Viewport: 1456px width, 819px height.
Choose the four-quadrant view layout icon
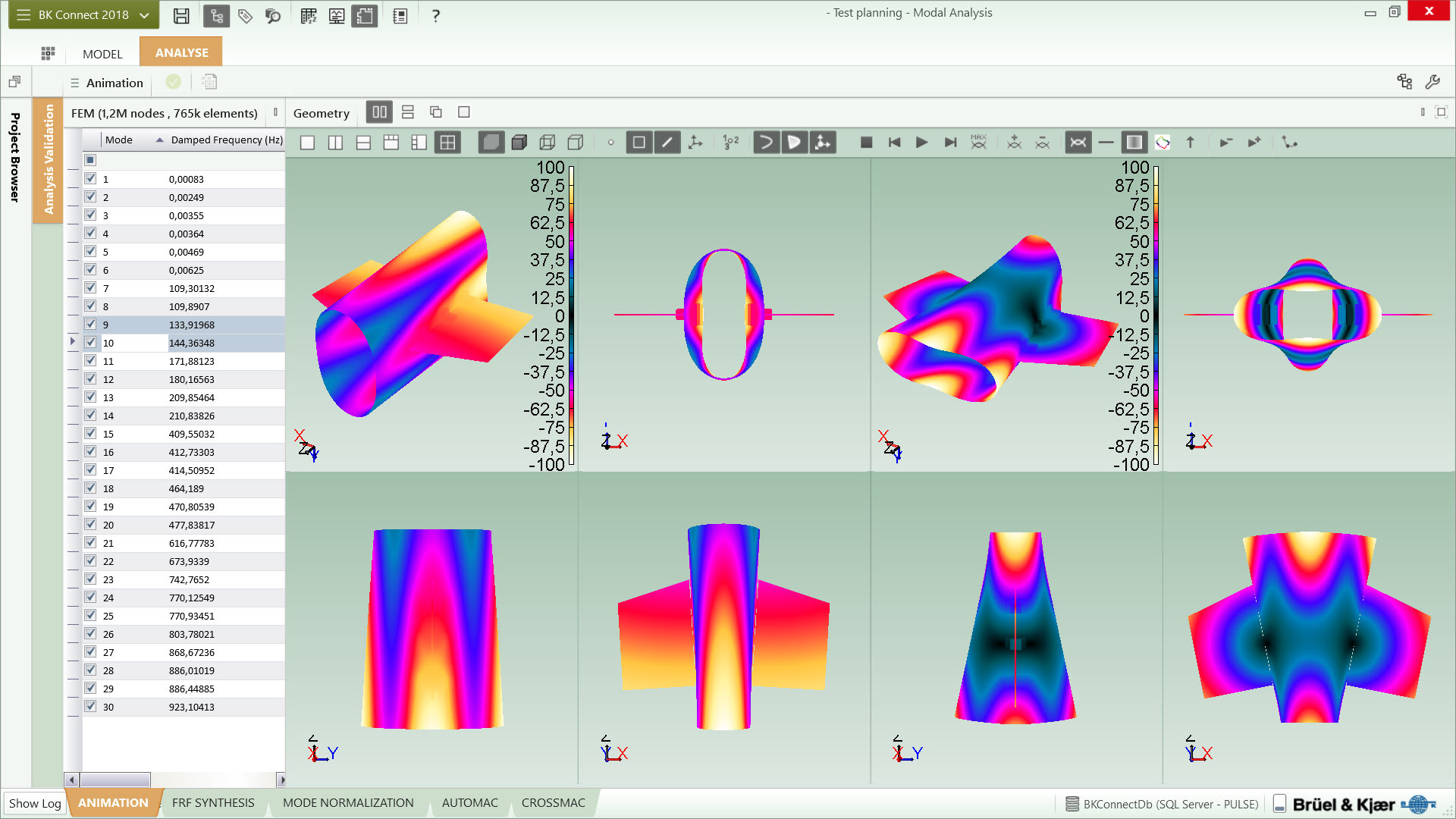[447, 143]
